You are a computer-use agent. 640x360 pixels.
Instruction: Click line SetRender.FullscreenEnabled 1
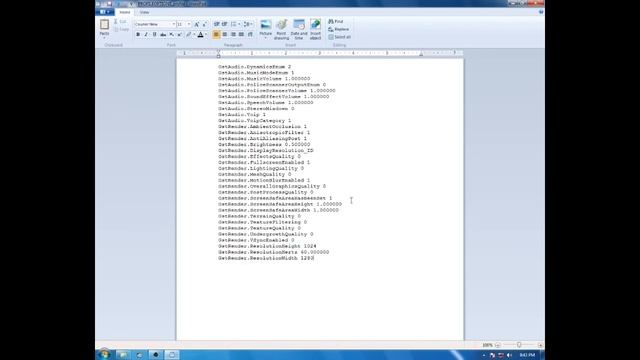tap(264, 162)
